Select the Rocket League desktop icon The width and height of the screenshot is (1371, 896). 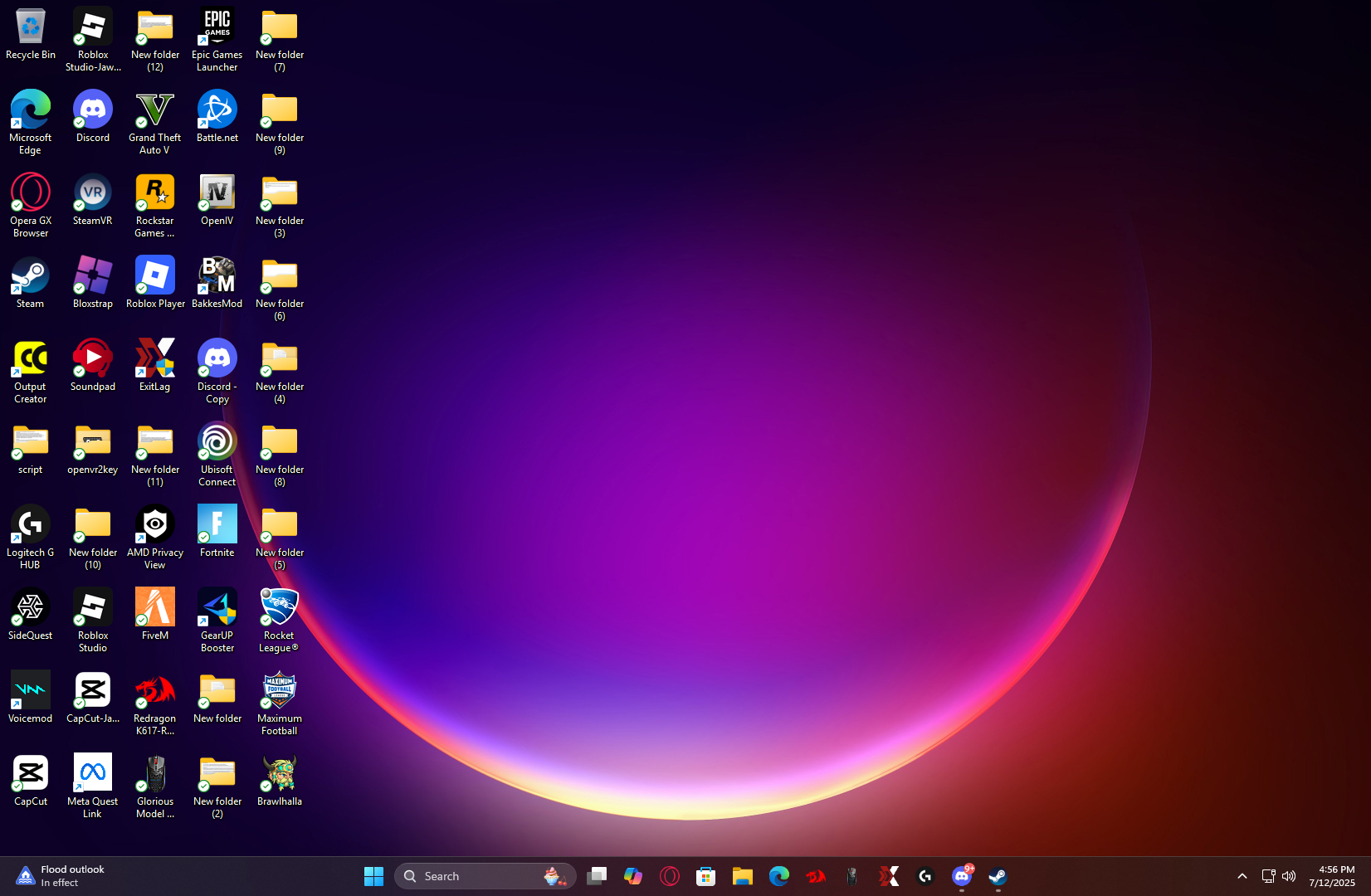pos(280,621)
